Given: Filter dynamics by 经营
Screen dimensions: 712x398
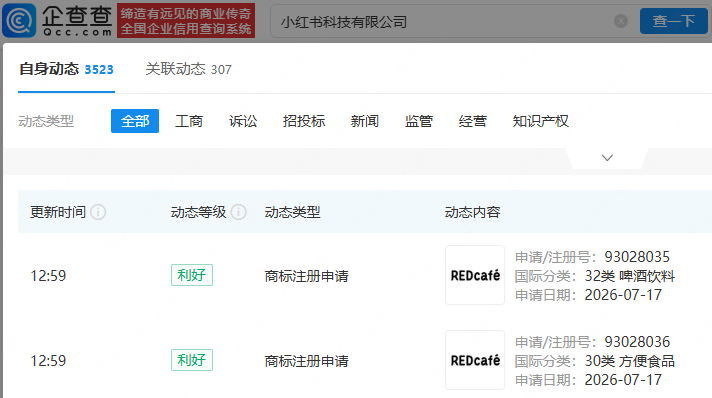Looking at the screenshot, I should tap(473, 121).
